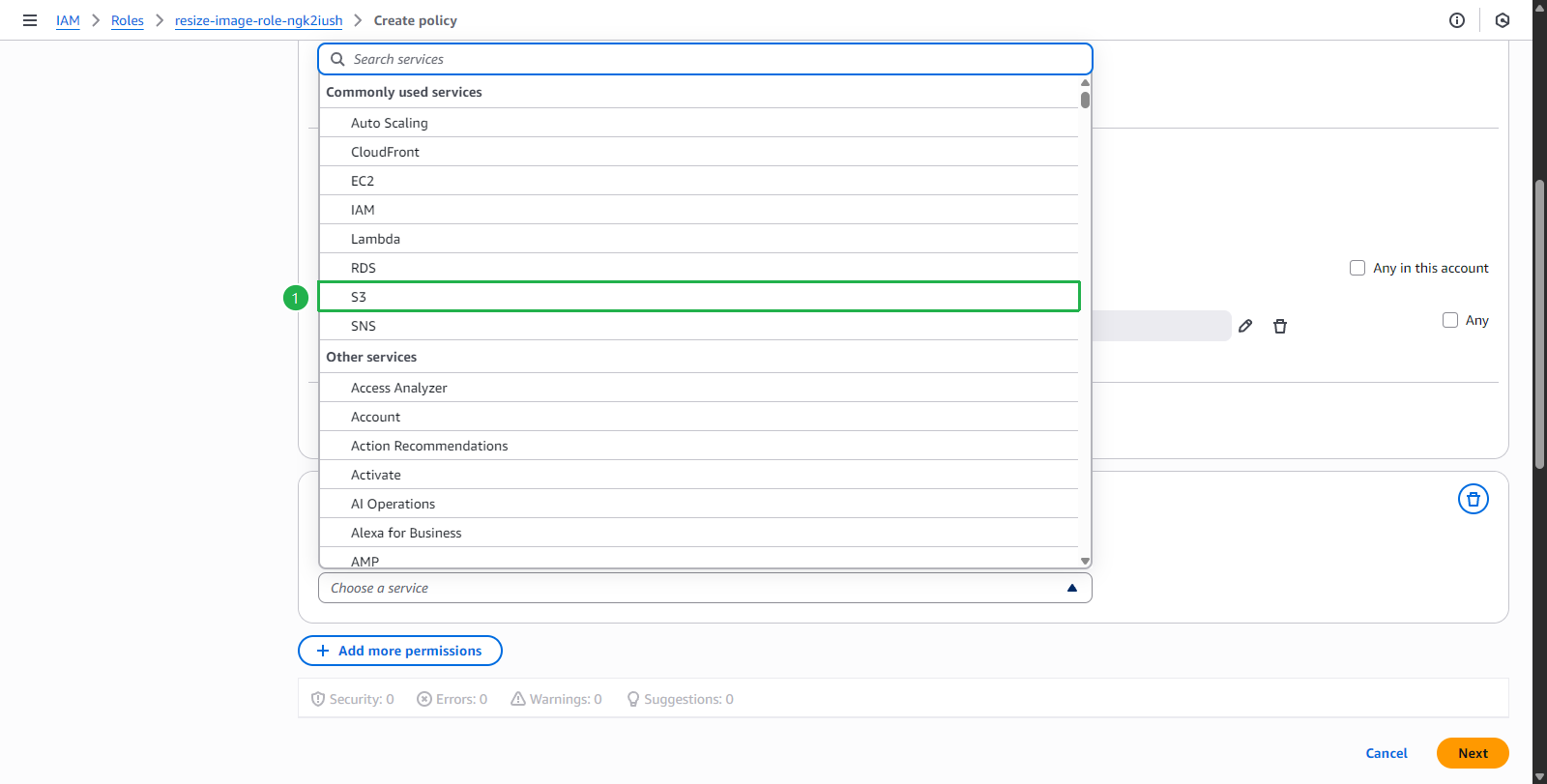Proceed with the Next button
The width and height of the screenshot is (1547, 784).
(1473, 753)
